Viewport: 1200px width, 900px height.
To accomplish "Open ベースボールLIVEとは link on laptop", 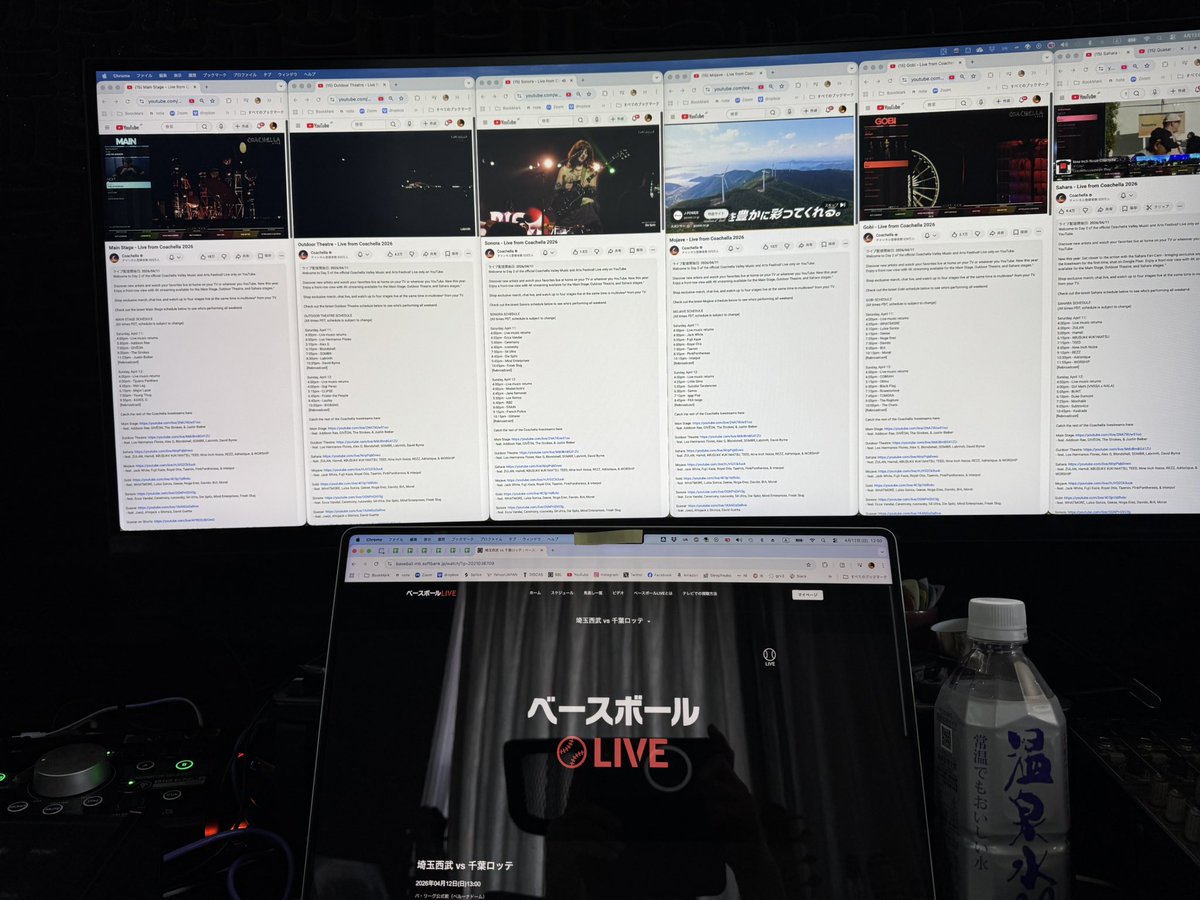I will 653,593.
